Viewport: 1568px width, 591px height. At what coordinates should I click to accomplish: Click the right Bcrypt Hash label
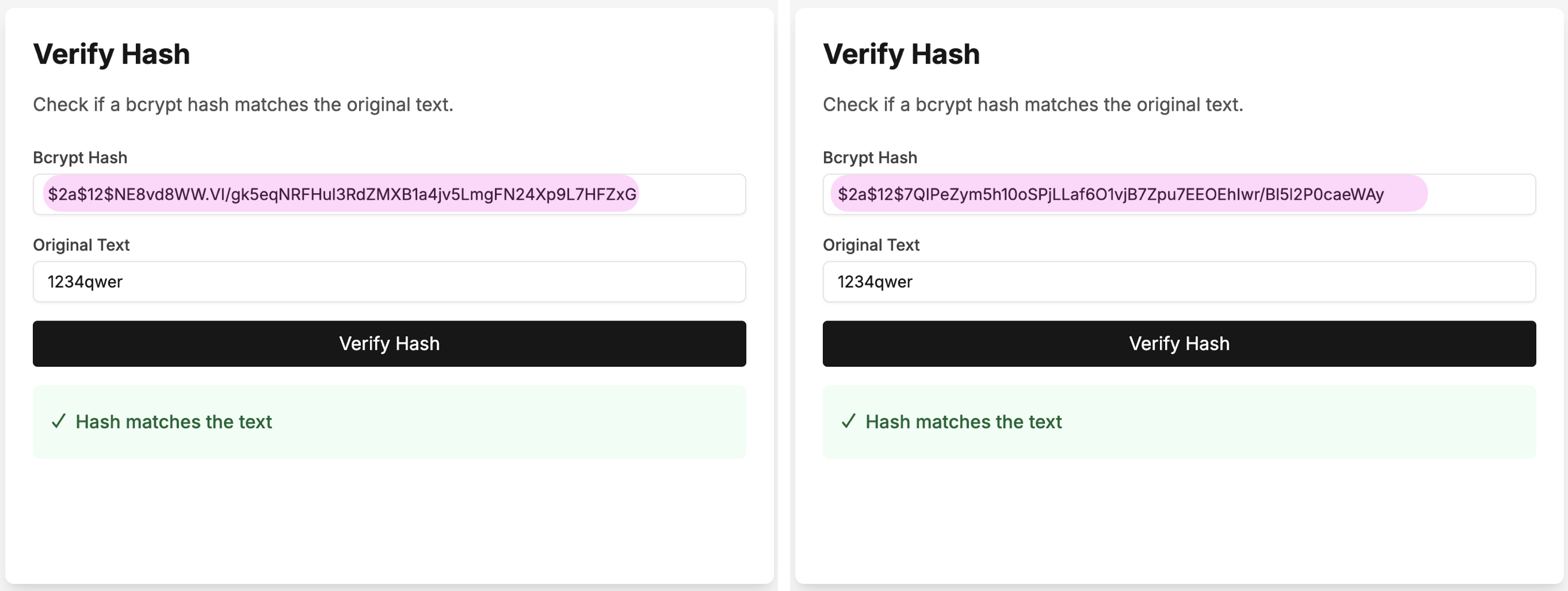(870, 157)
